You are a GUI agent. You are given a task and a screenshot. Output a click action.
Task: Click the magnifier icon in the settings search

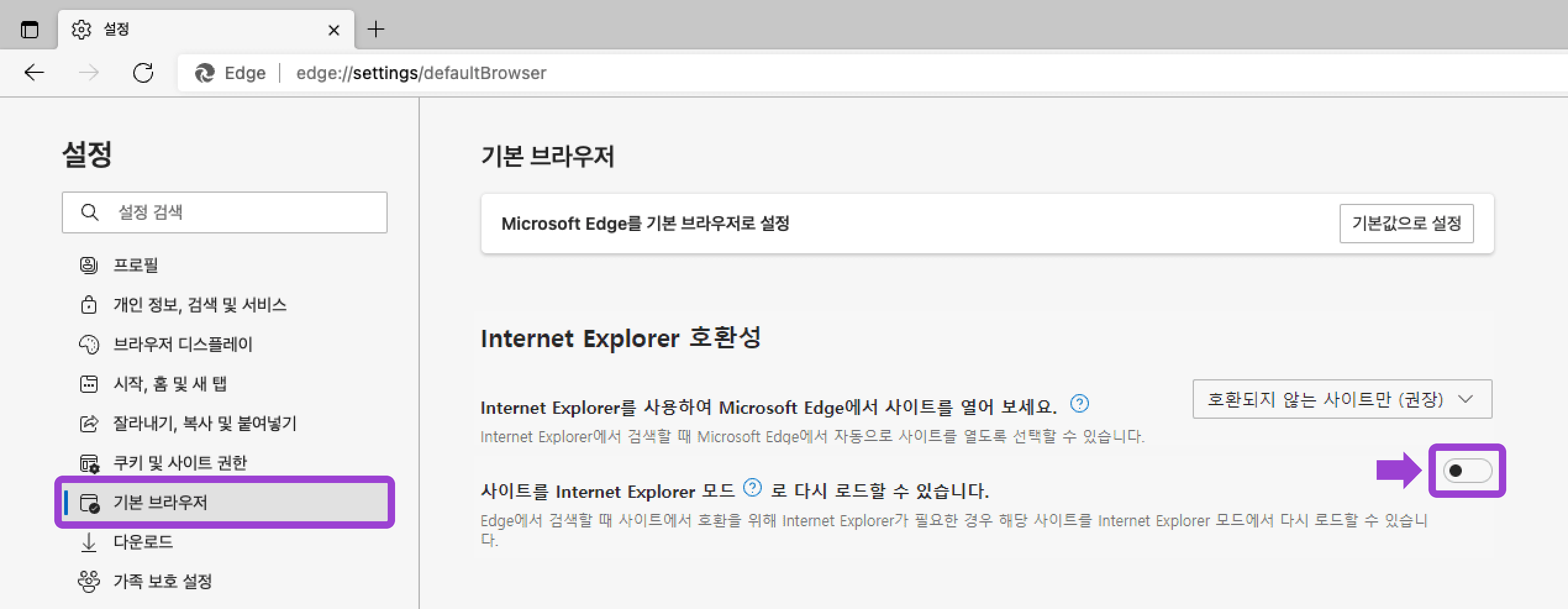(90, 212)
